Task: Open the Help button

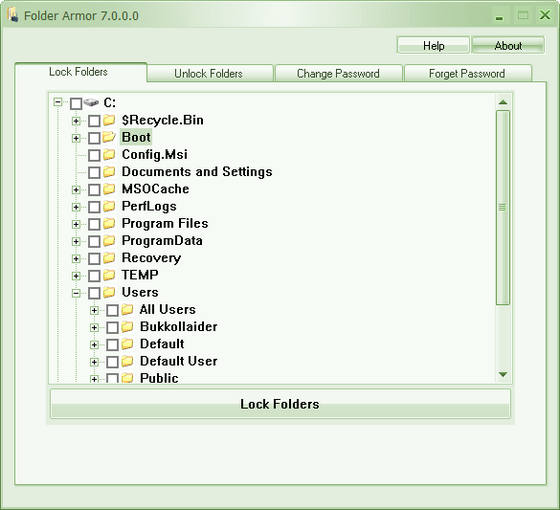Action: 433,45
